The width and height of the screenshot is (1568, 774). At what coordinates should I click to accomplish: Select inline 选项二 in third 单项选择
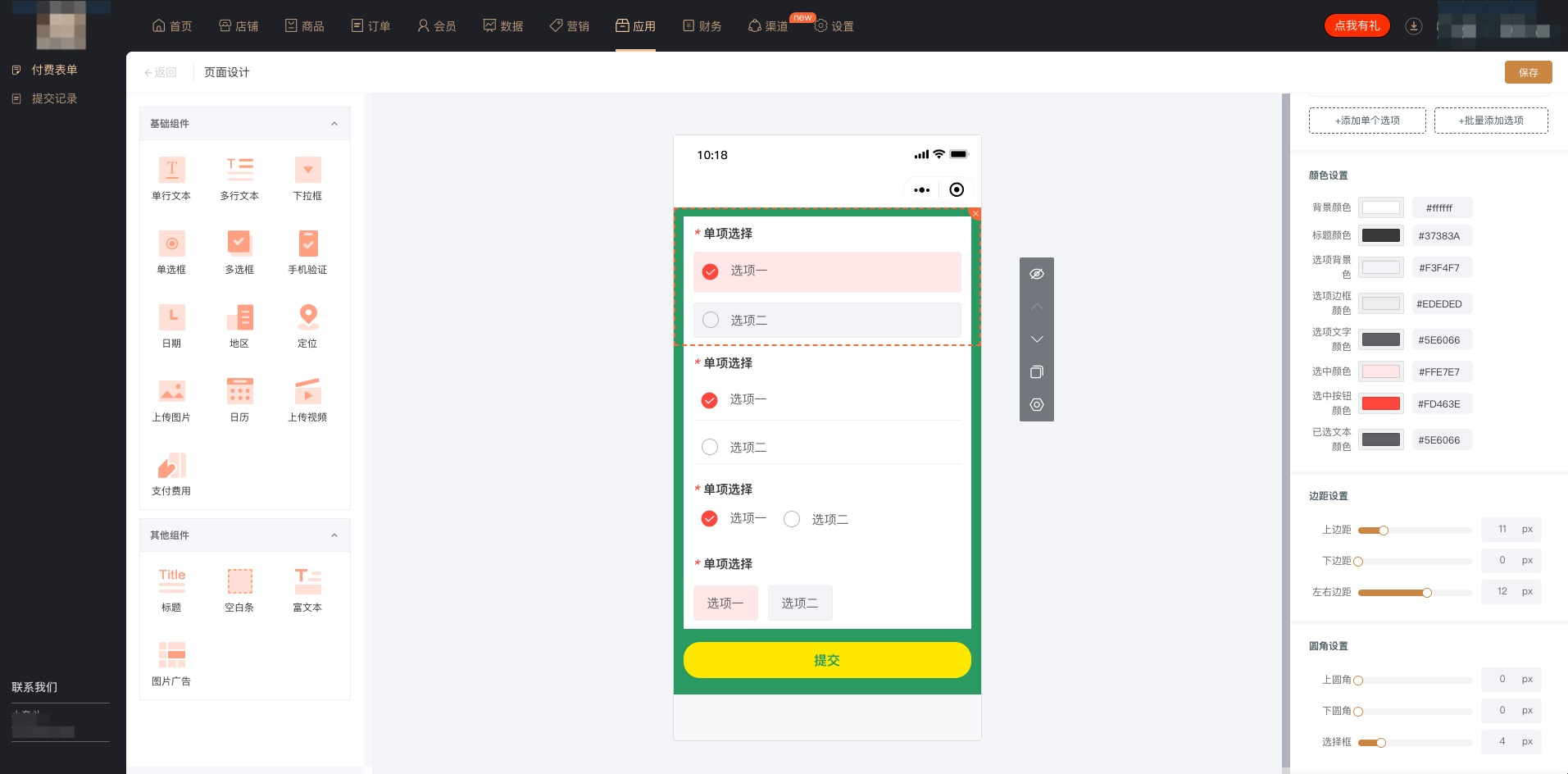pyautogui.click(x=816, y=519)
